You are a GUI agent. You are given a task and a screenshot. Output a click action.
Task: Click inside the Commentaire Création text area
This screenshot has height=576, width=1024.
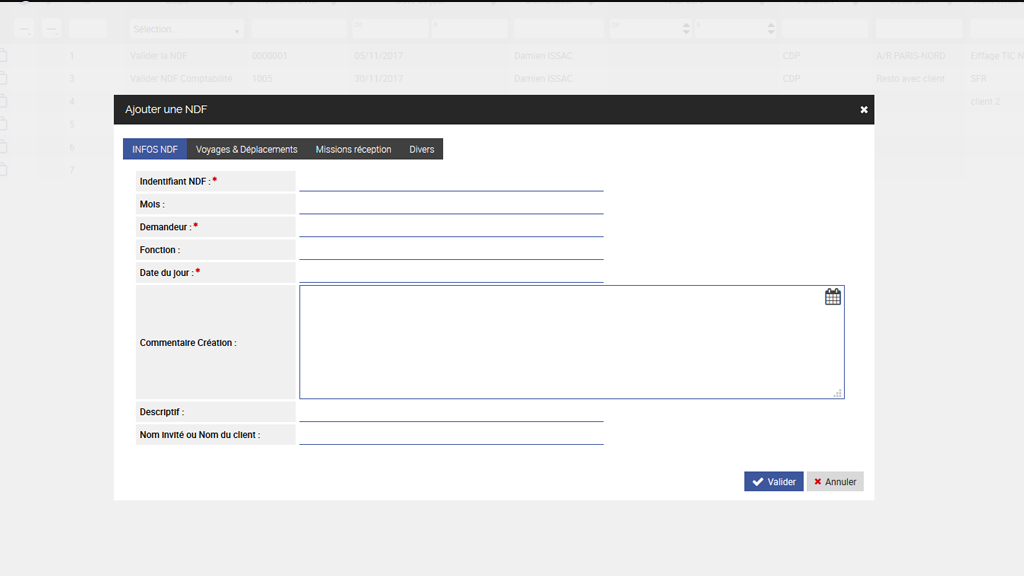coord(571,342)
